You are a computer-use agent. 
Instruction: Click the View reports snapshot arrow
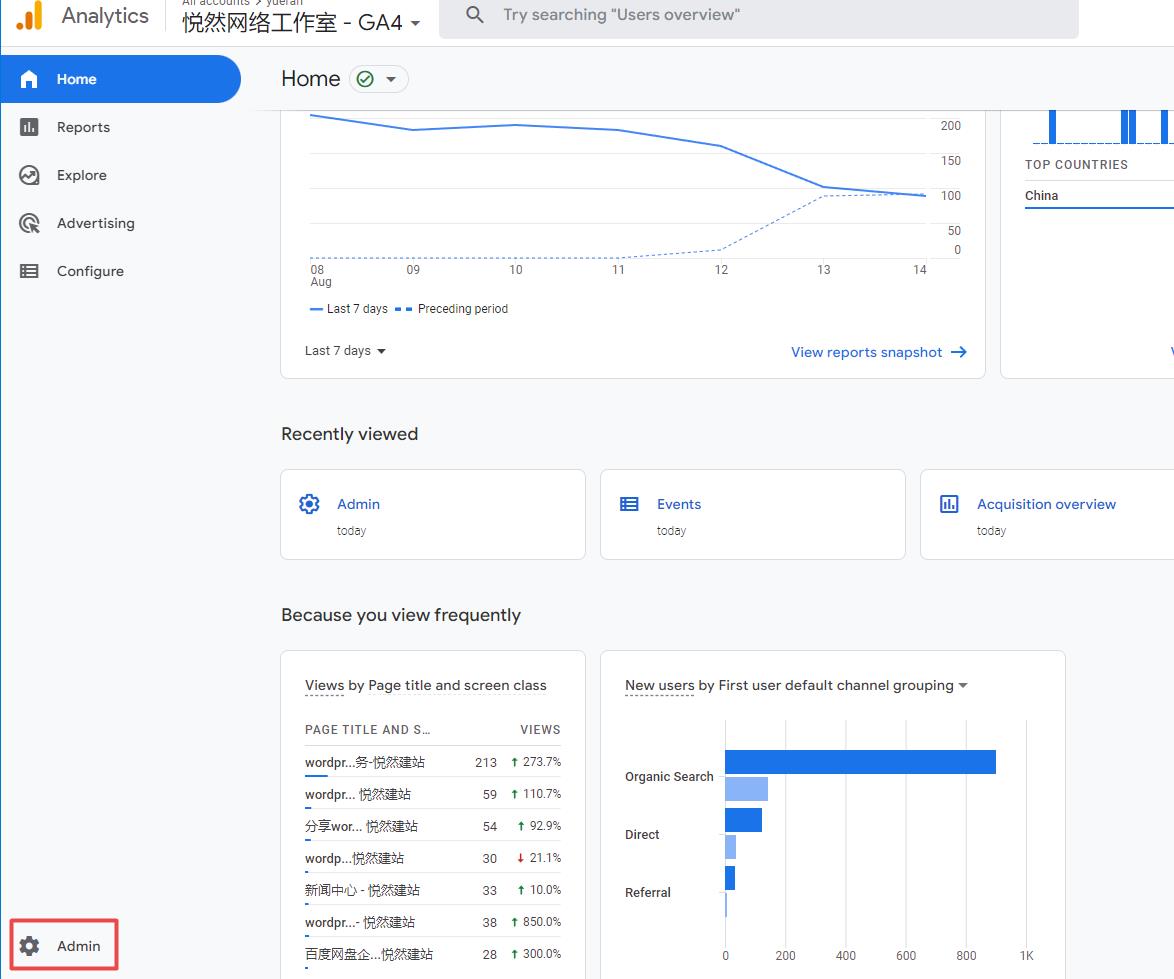point(958,352)
